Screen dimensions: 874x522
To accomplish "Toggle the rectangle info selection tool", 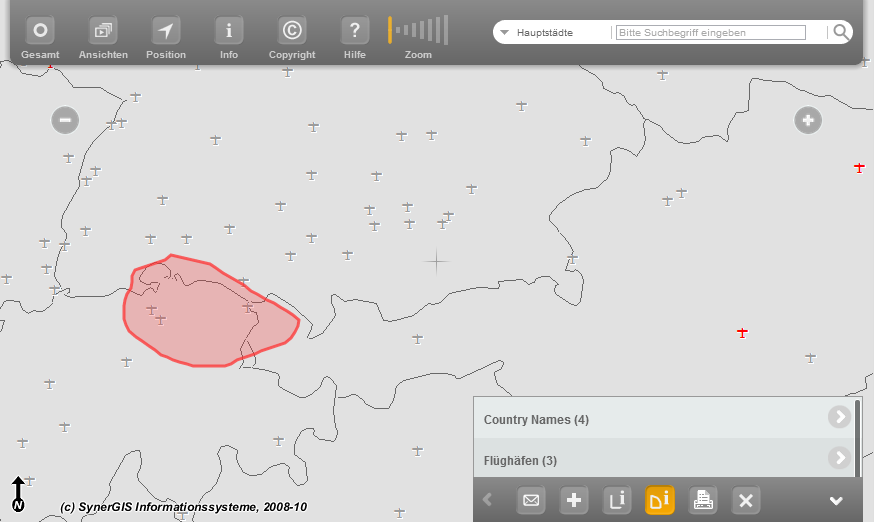I will coord(617,500).
